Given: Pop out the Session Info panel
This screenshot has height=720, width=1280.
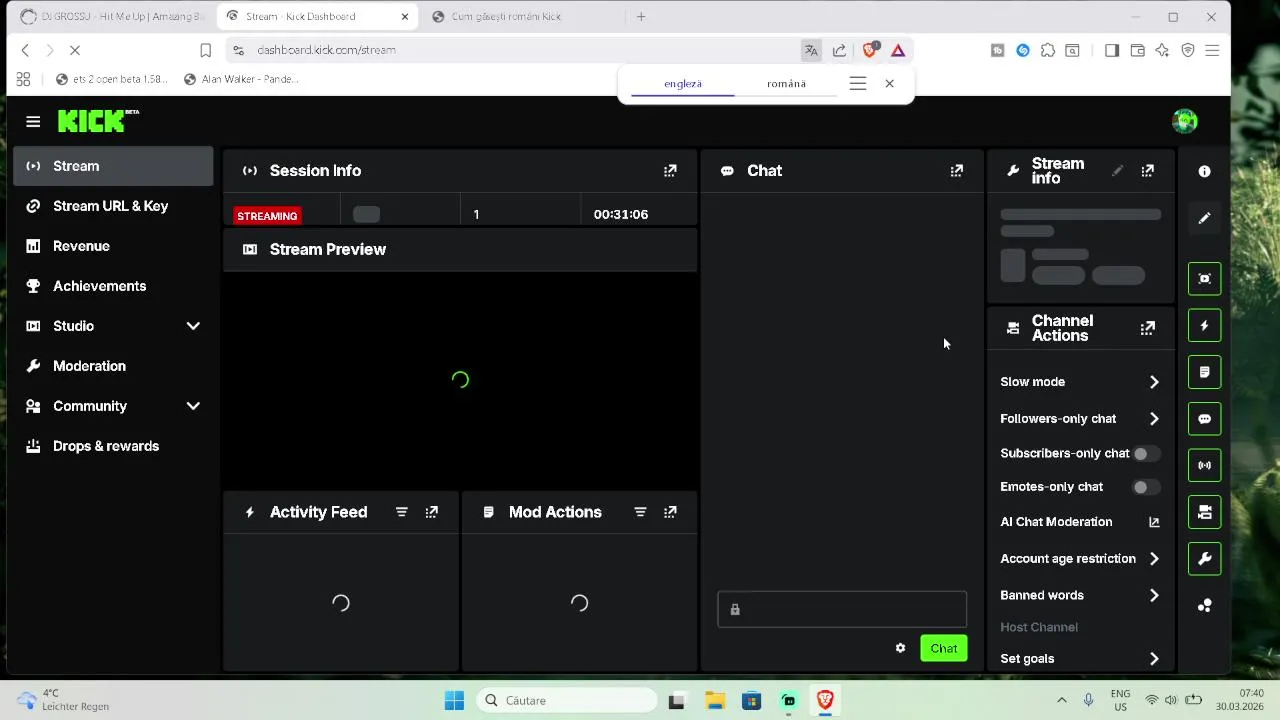Looking at the screenshot, I should pos(670,171).
